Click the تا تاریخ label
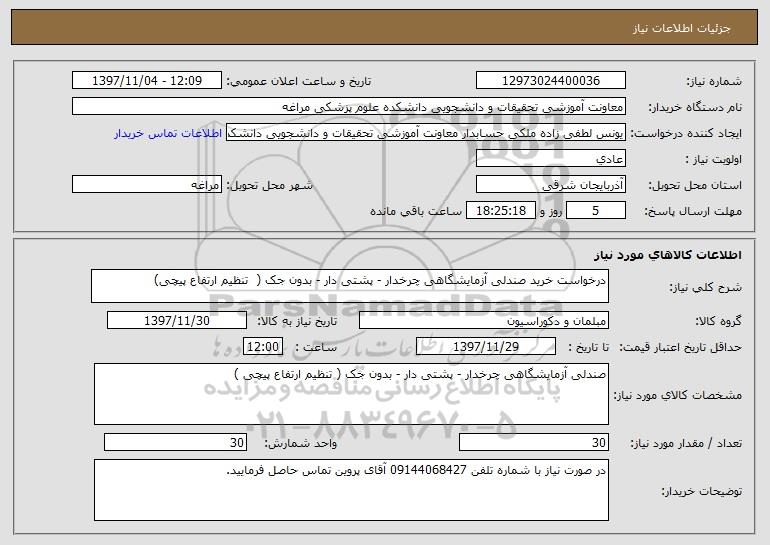 (x=589, y=348)
